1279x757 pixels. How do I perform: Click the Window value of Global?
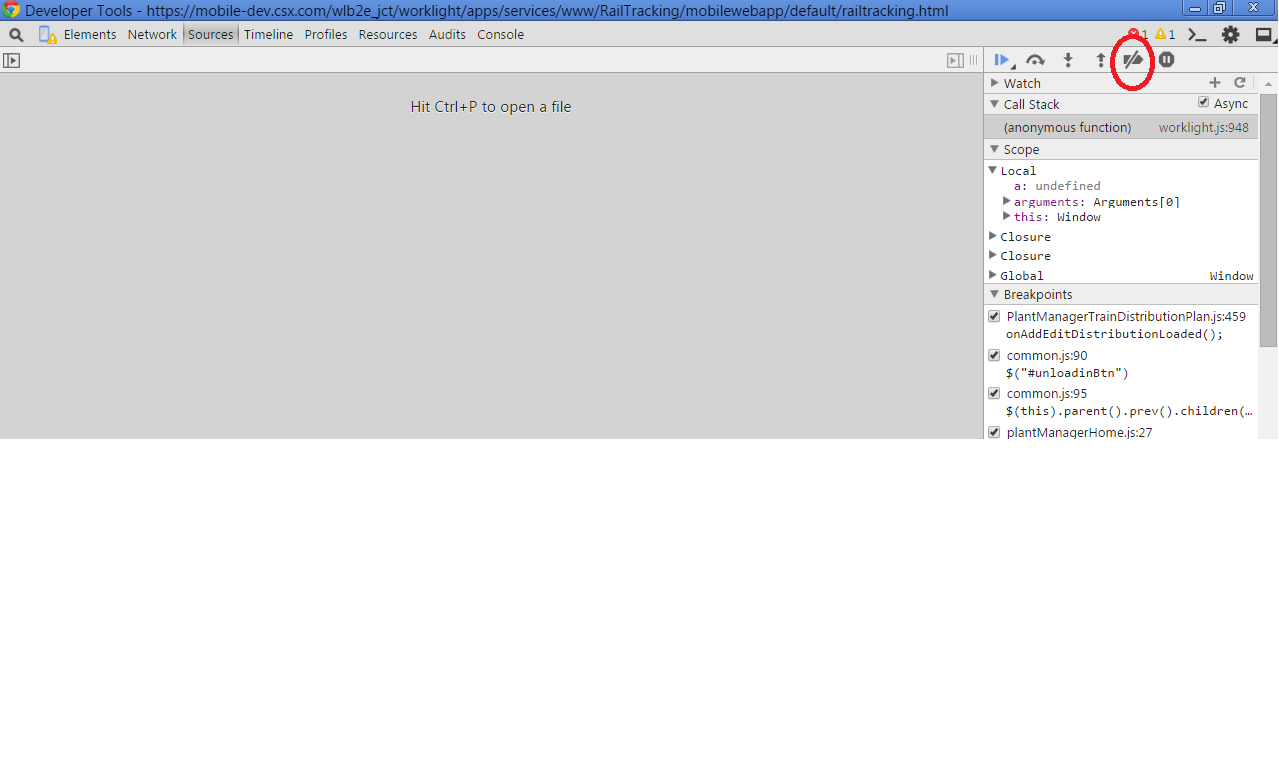[x=1231, y=275]
